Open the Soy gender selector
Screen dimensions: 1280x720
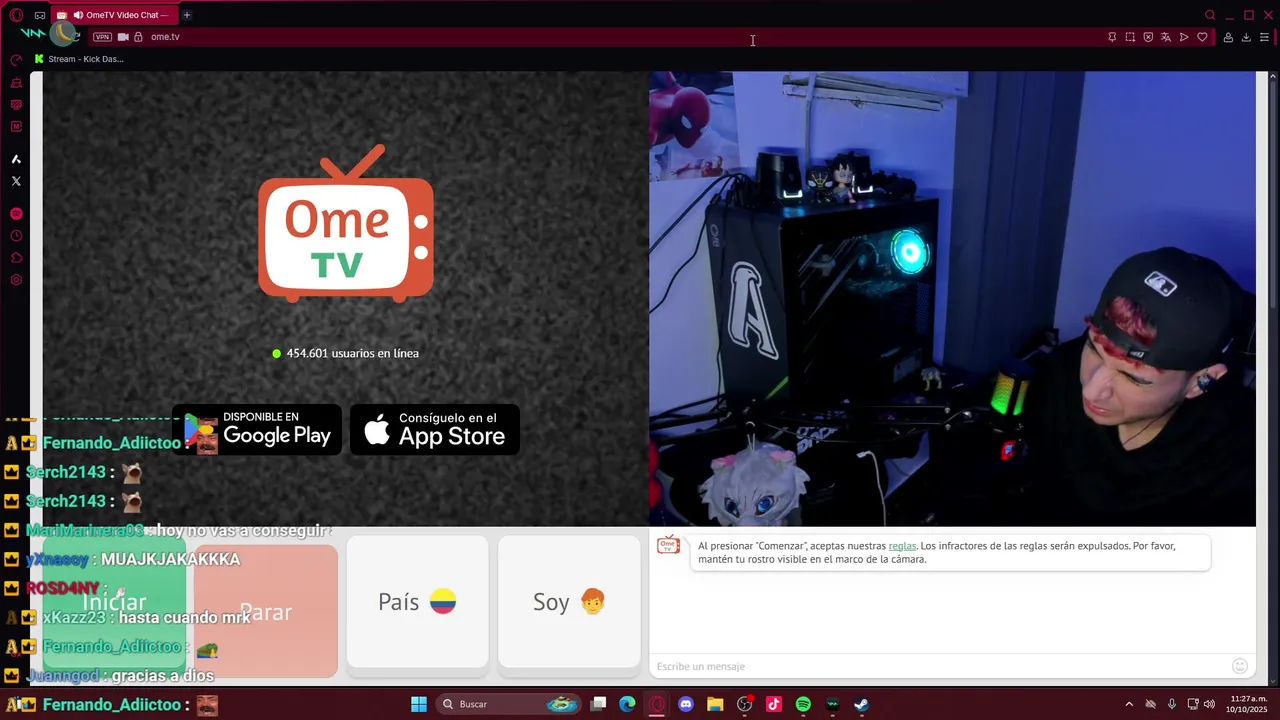pos(569,601)
